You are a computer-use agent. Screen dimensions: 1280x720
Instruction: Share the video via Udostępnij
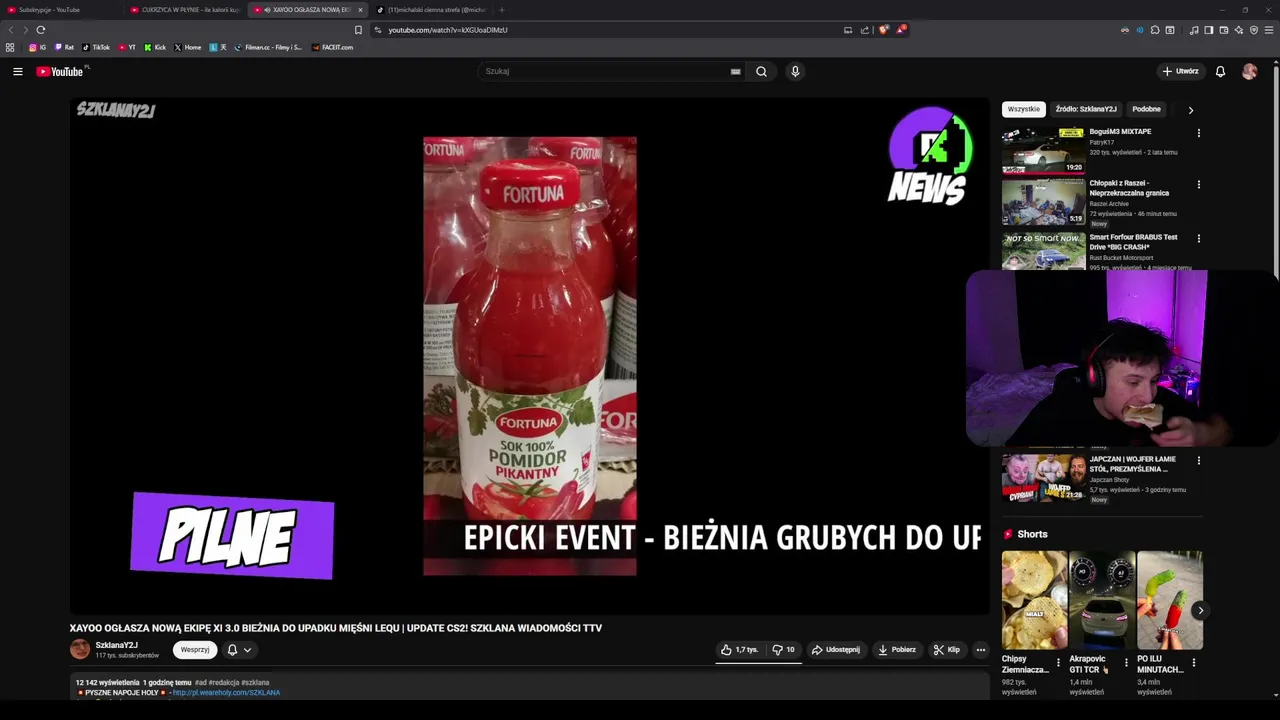point(836,650)
